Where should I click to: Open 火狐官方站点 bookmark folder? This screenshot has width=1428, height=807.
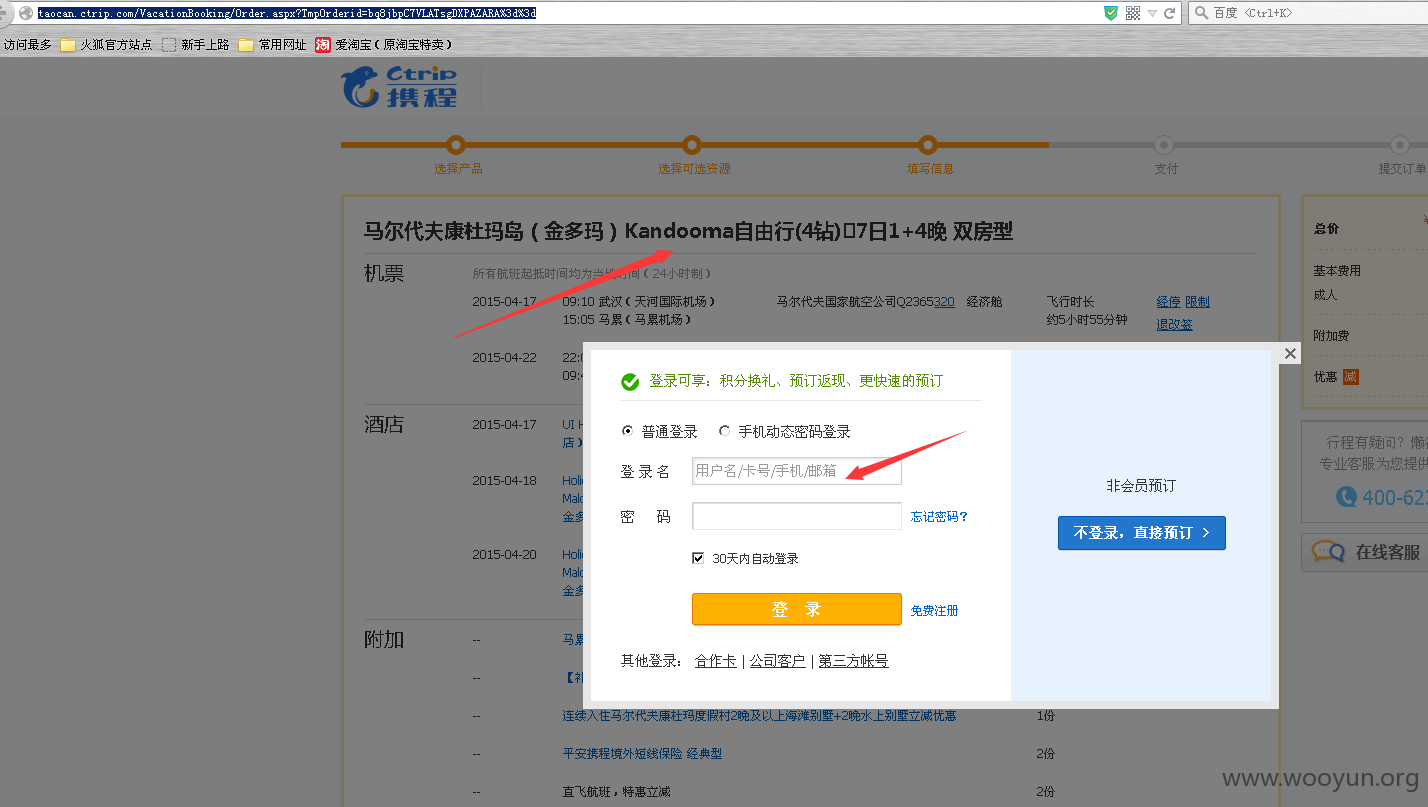[x=107, y=45]
